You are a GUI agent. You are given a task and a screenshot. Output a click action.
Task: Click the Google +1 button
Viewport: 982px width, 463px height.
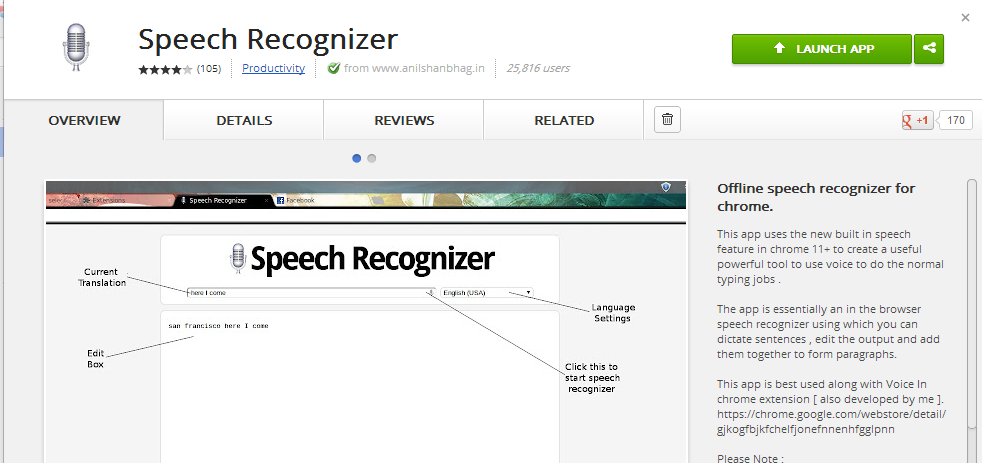point(917,120)
